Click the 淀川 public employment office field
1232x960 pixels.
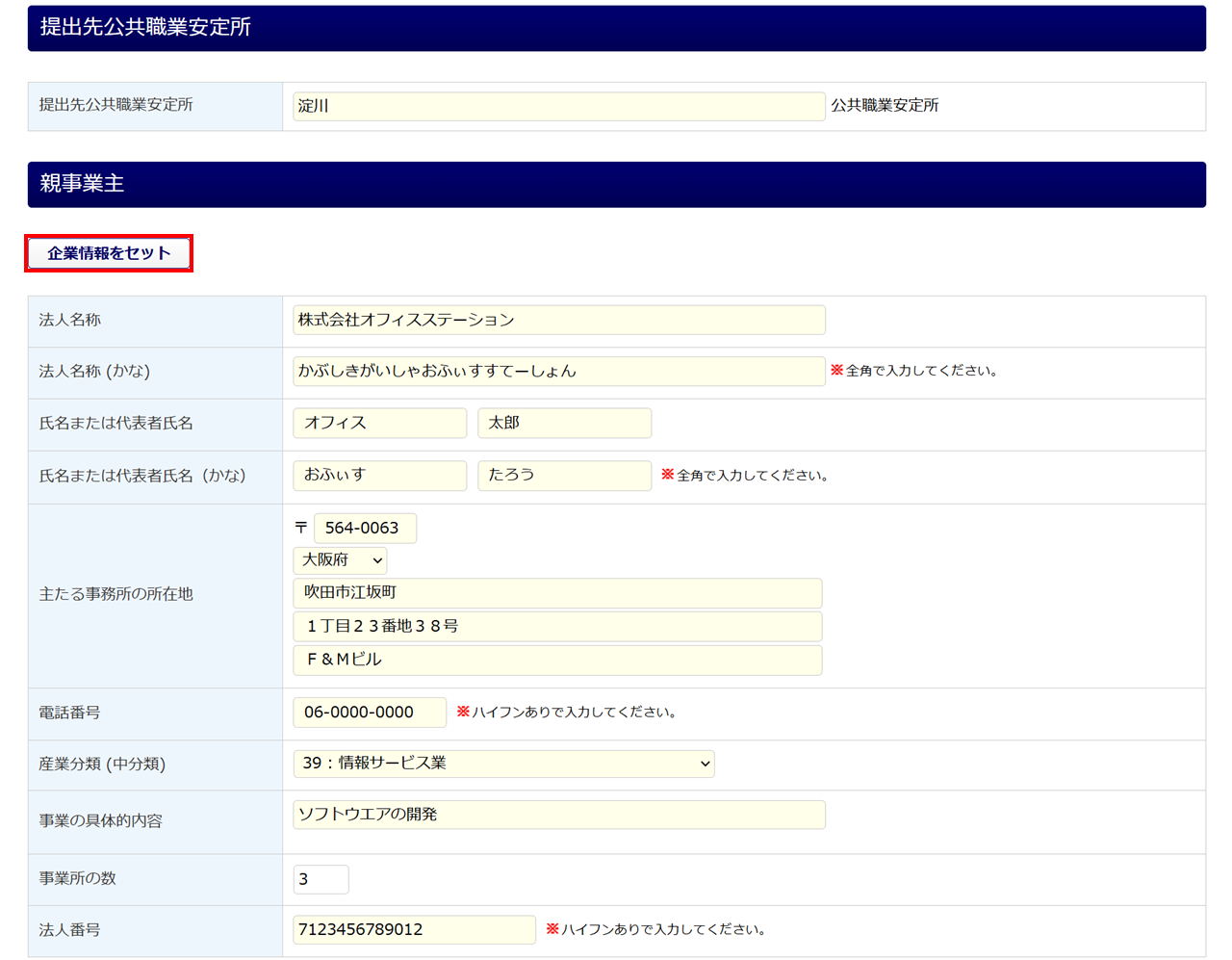click(558, 106)
